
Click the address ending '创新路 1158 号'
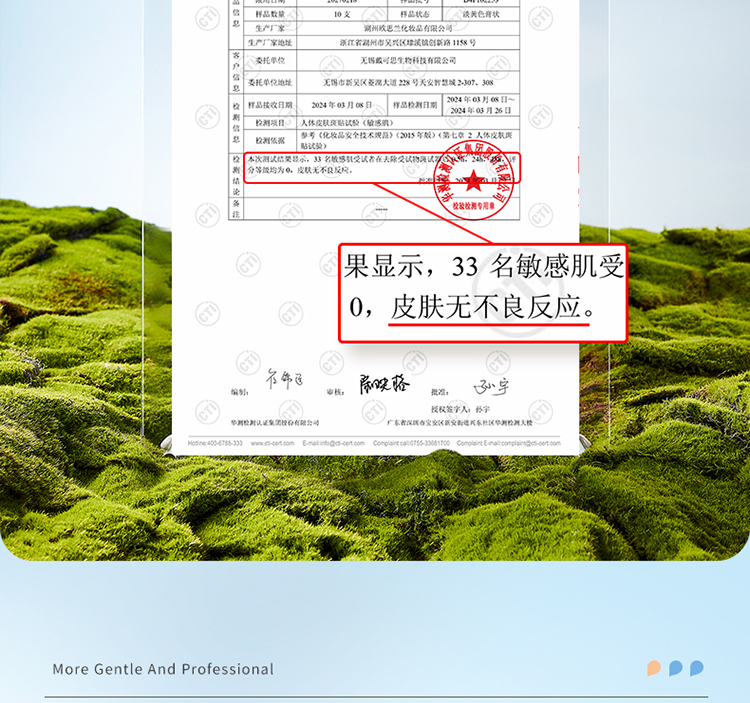408,43
